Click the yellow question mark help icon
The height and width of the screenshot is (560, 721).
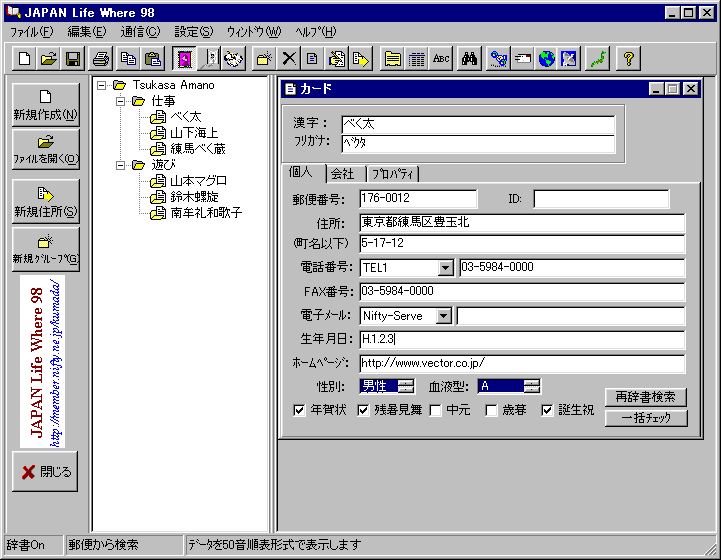[628, 59]
